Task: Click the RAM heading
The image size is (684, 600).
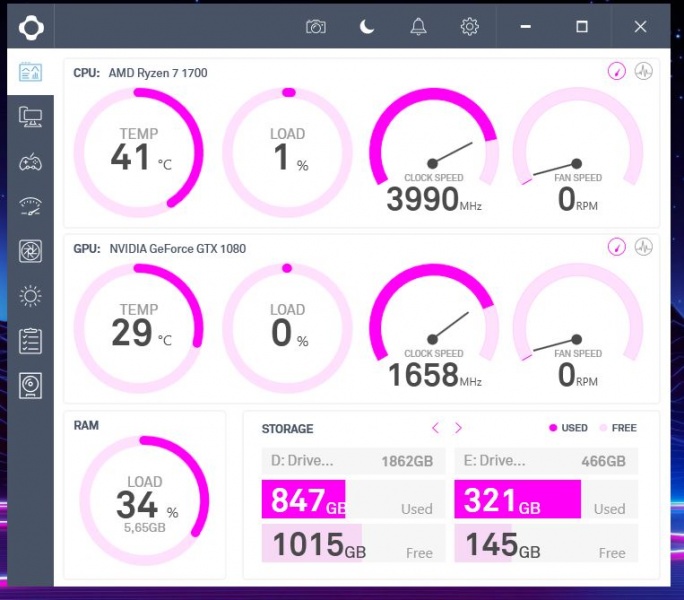Action: pos(86,425)
